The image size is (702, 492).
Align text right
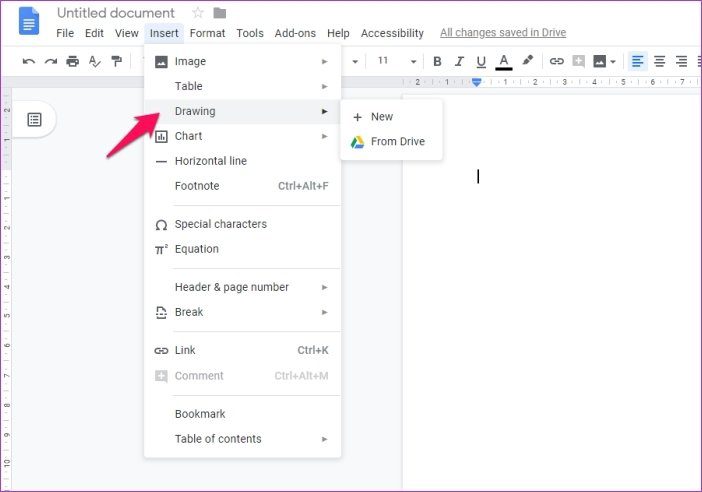tap(681, 61)
